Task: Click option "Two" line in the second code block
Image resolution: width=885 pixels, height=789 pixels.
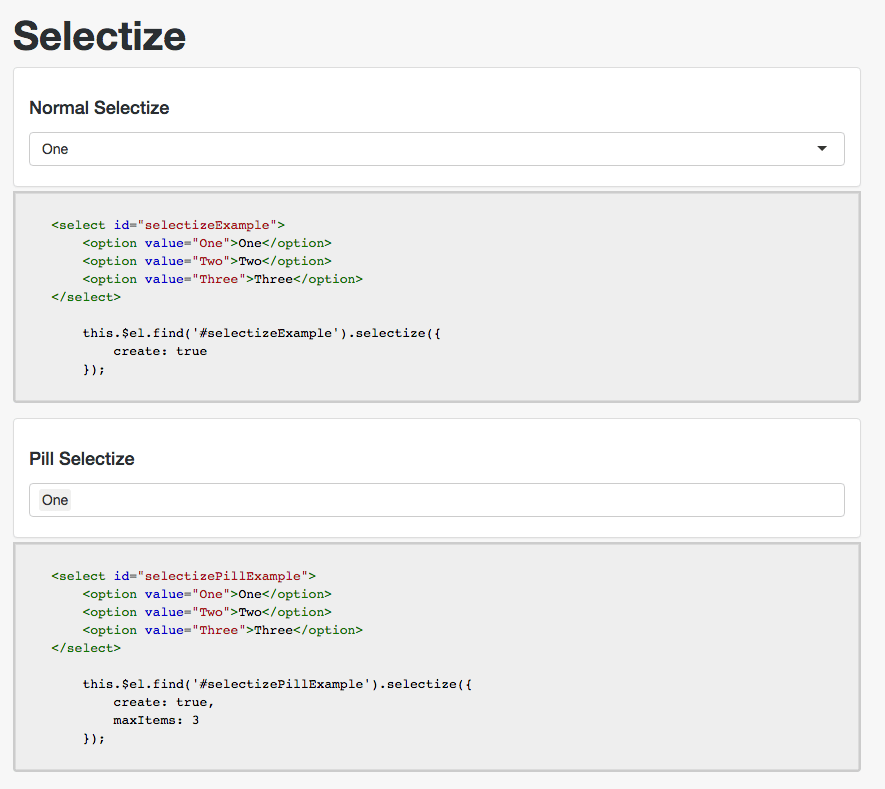Action: pyautogui.click(x=206, y=612)
